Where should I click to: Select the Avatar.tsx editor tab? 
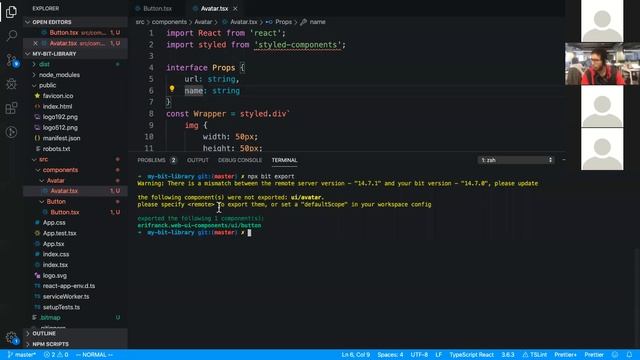[214, 9]
